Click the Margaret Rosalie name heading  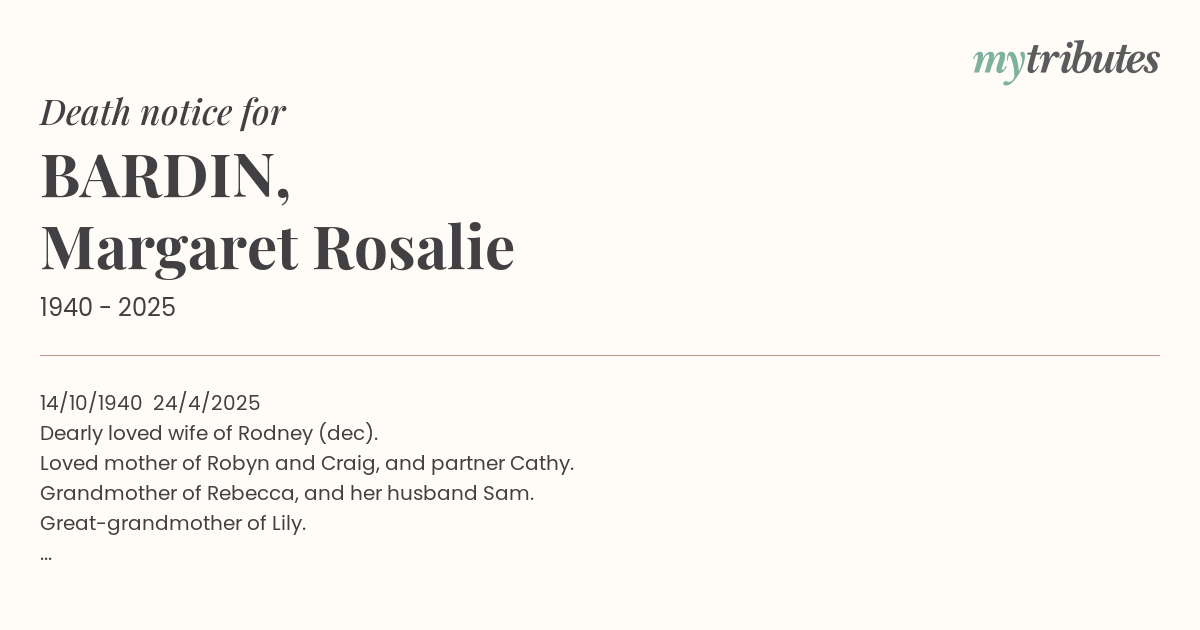(x=277, y=248)
